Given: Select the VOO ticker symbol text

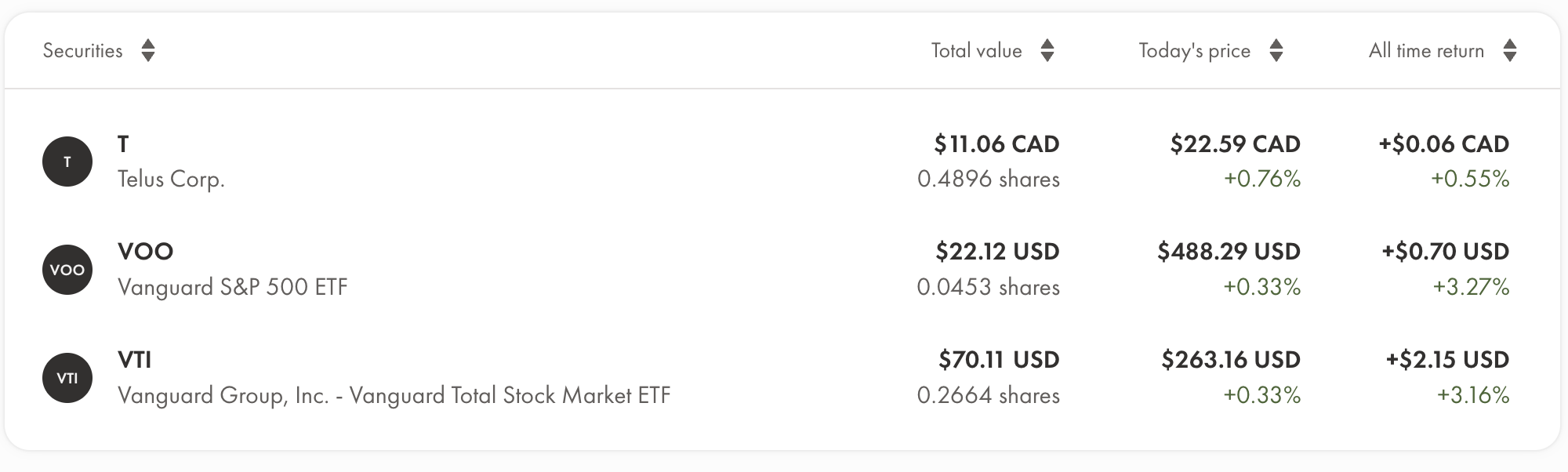Looking at the screenshot, I should (x=145, y=252).
